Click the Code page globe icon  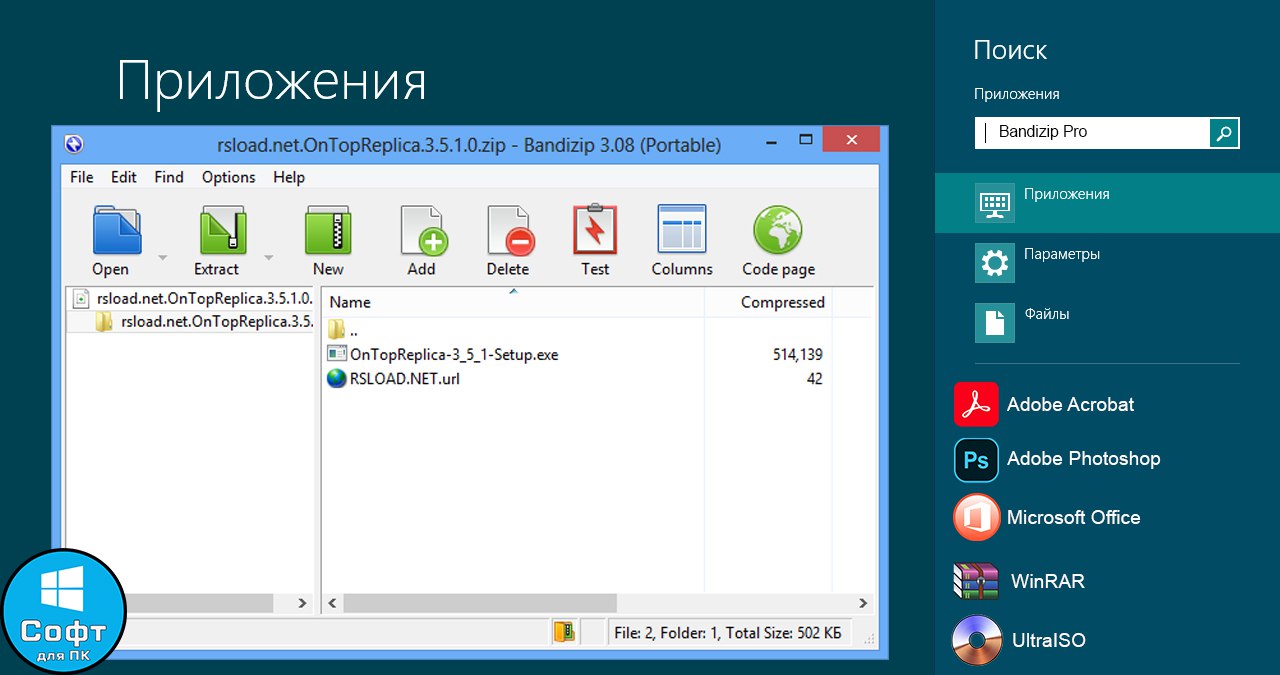(x=778, y=229)
